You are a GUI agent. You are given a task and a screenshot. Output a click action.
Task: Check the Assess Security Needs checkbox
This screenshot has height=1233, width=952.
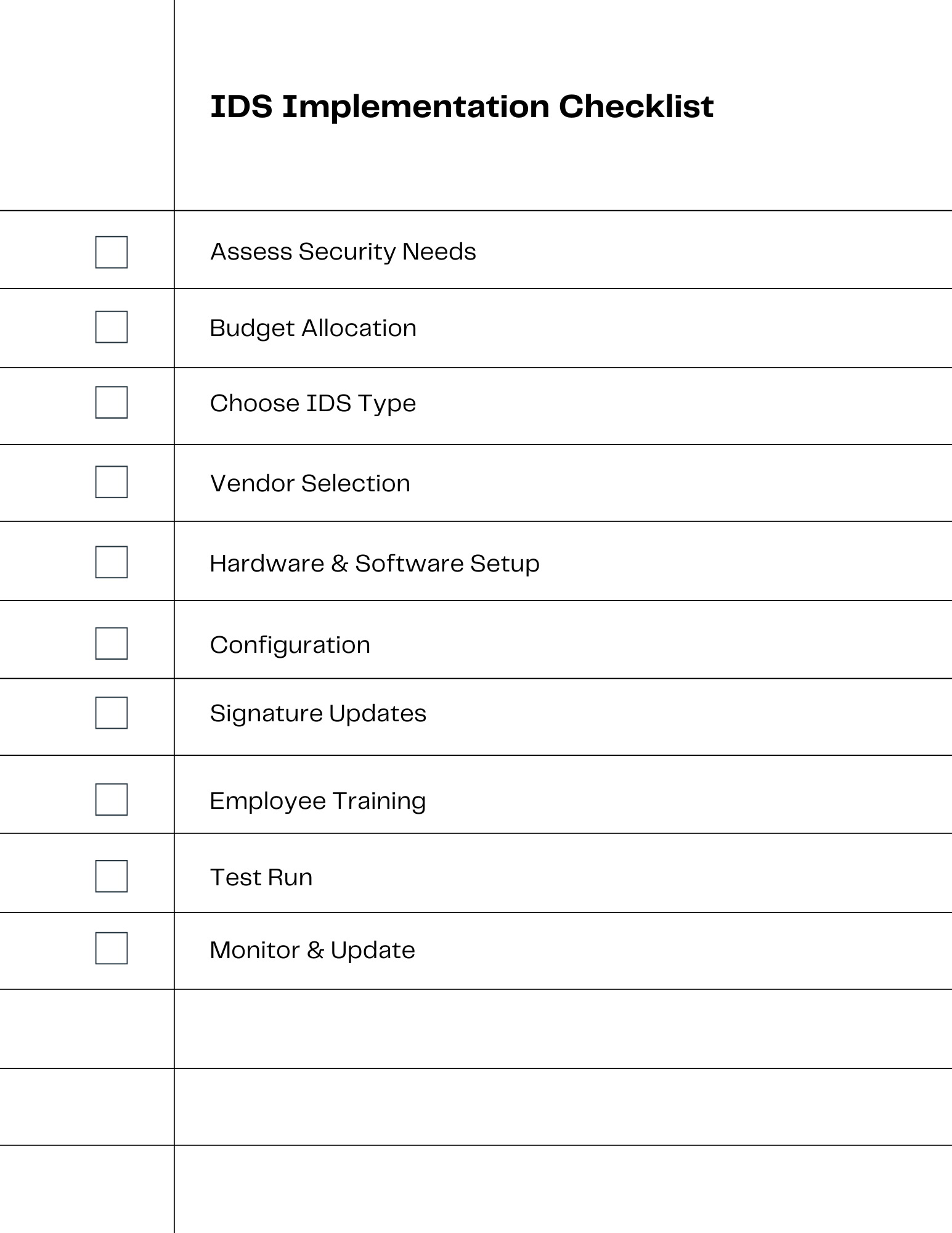coord(112,252)
